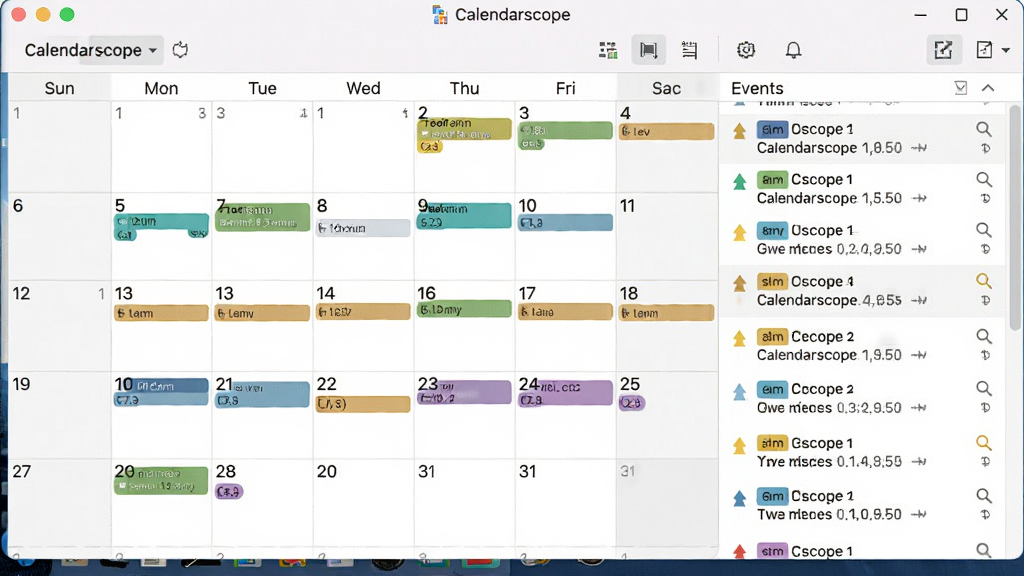Open the orange event on Saturday 4
The width and height of the screenshot is (1024, 576).
pos(666,131)
